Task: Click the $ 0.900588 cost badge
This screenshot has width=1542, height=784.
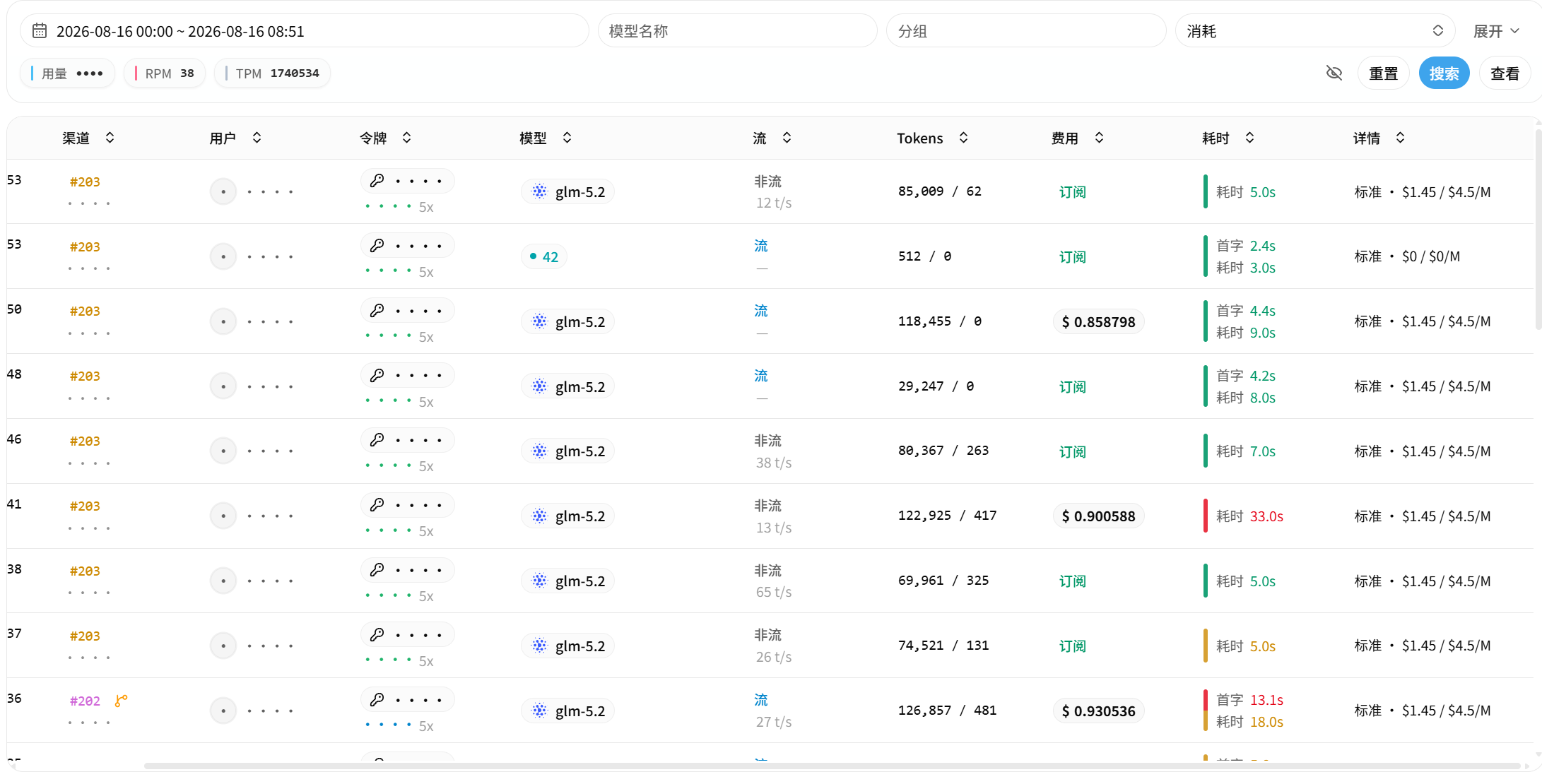Action: [1098, 516]
